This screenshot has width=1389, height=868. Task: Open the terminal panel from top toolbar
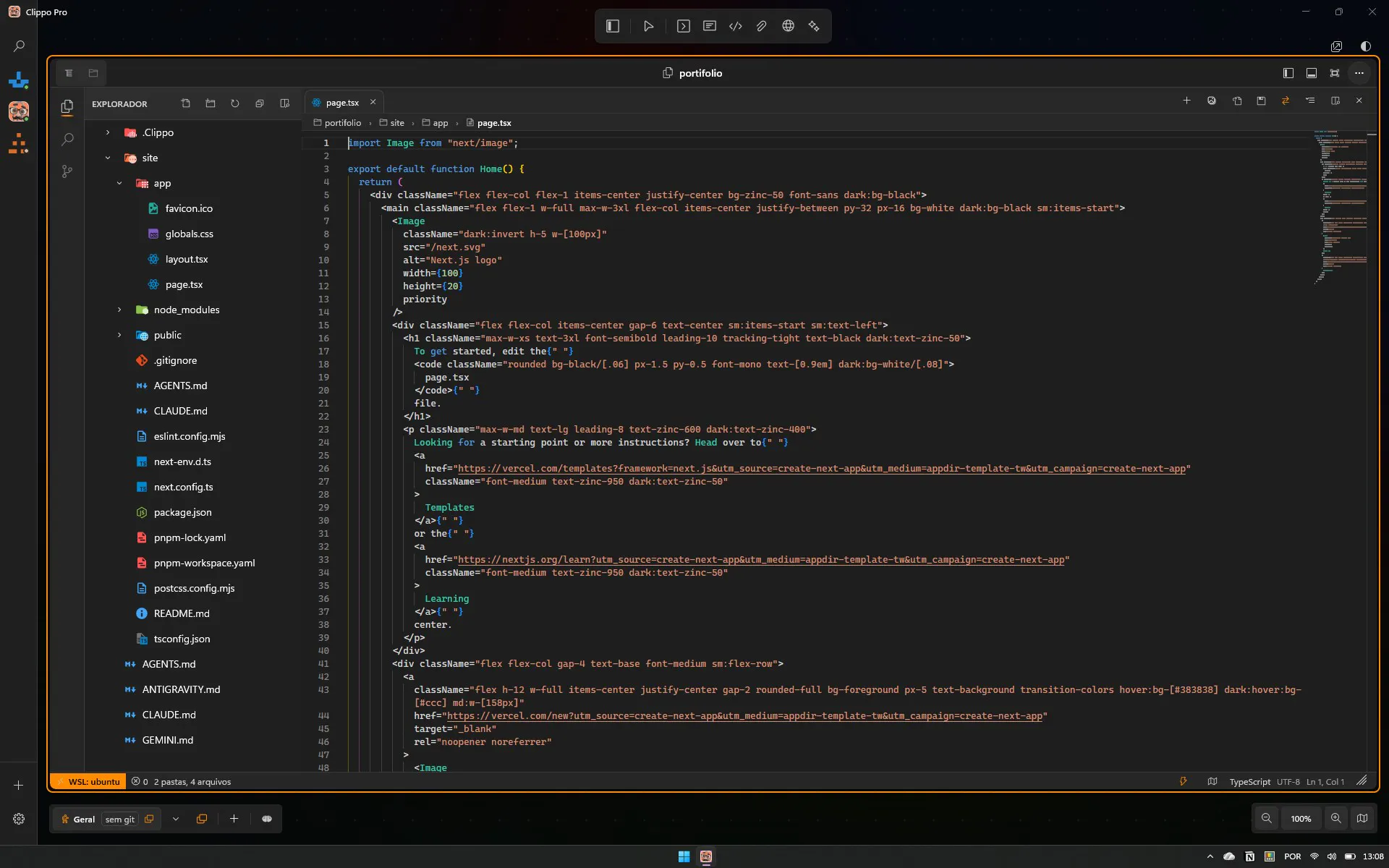pyautogui.click(x=683, y=26)
